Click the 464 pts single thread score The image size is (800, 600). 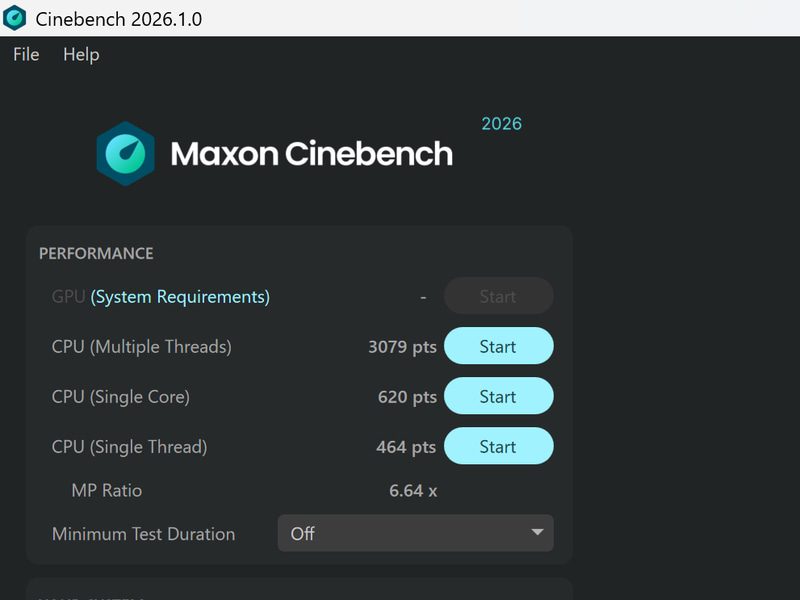click(406, 447)
